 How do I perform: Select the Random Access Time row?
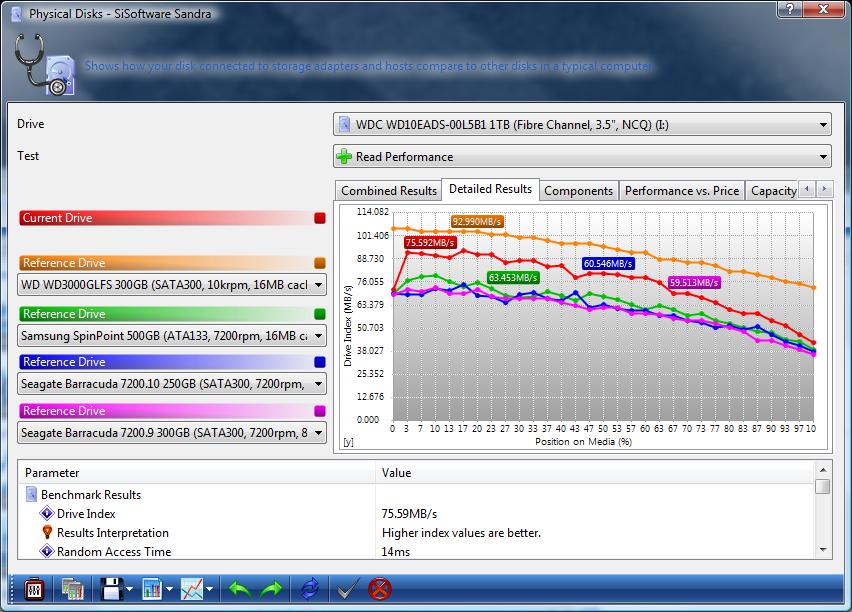(x=417, y=552)
